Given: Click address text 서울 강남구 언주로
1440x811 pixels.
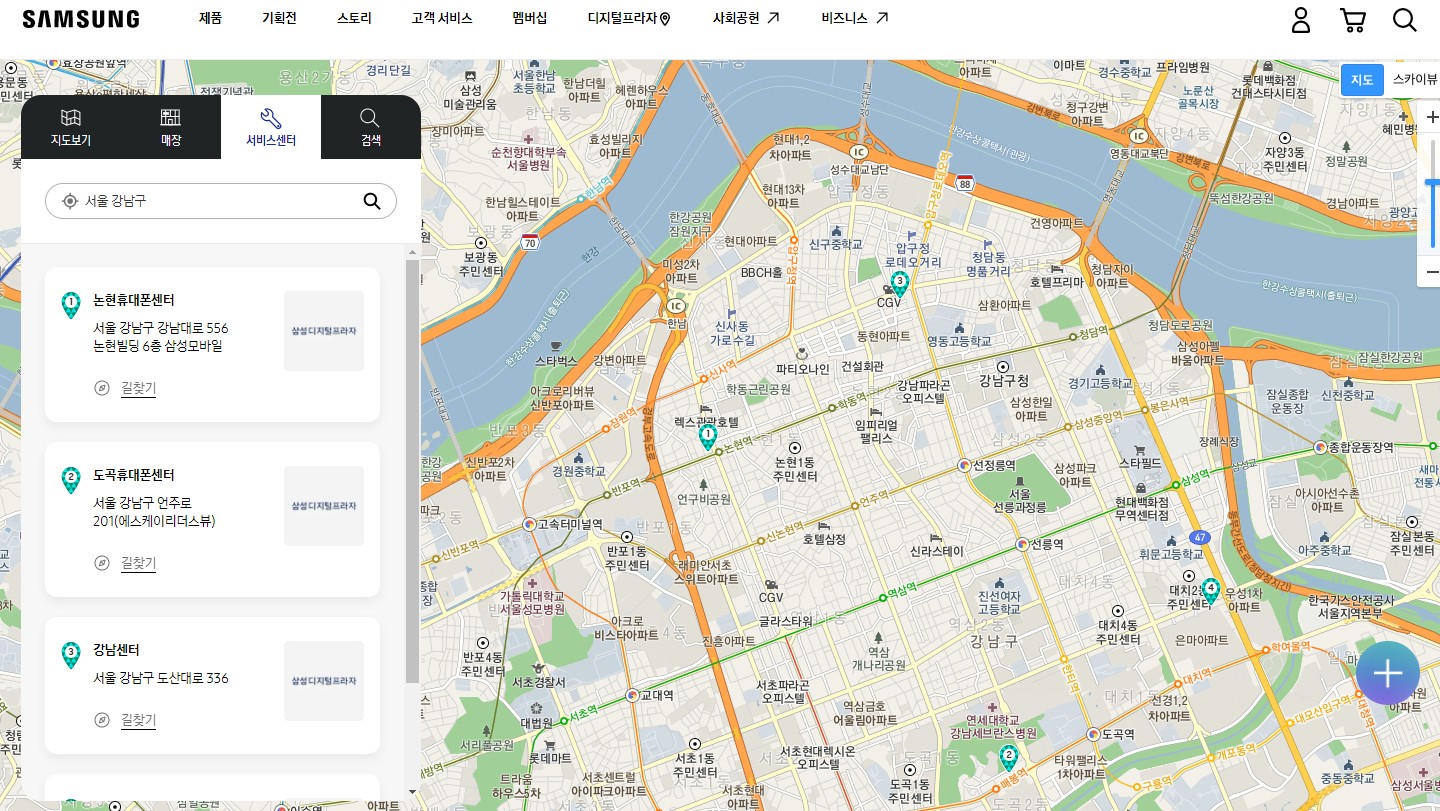Looking at the screenshot, I should point(143,502).
